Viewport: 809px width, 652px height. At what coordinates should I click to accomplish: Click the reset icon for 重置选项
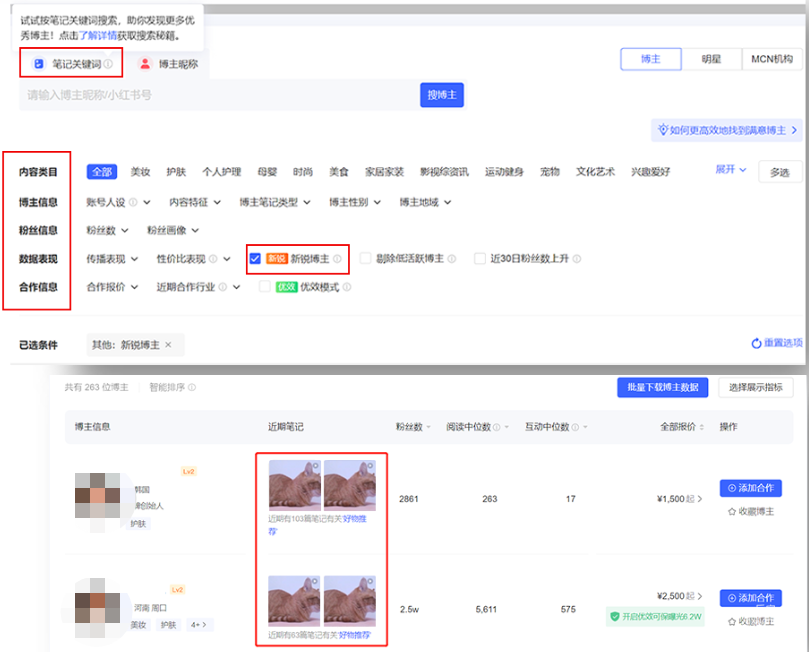[756, 344]
